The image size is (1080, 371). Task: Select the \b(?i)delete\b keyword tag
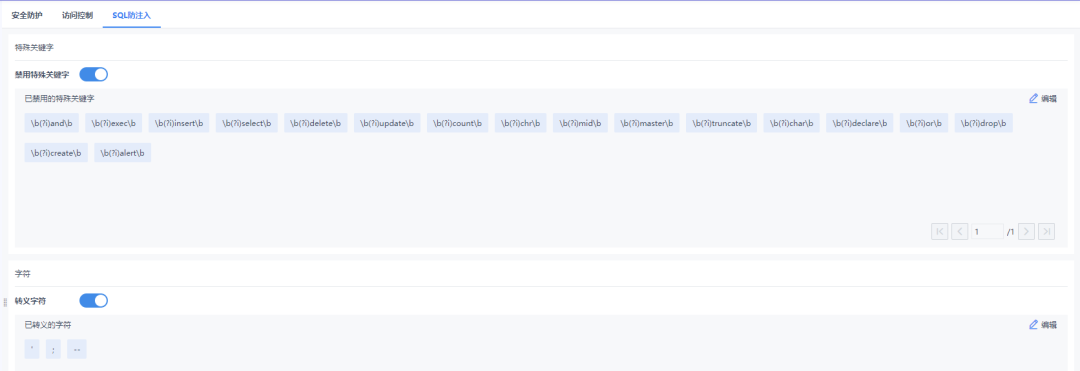315,123
